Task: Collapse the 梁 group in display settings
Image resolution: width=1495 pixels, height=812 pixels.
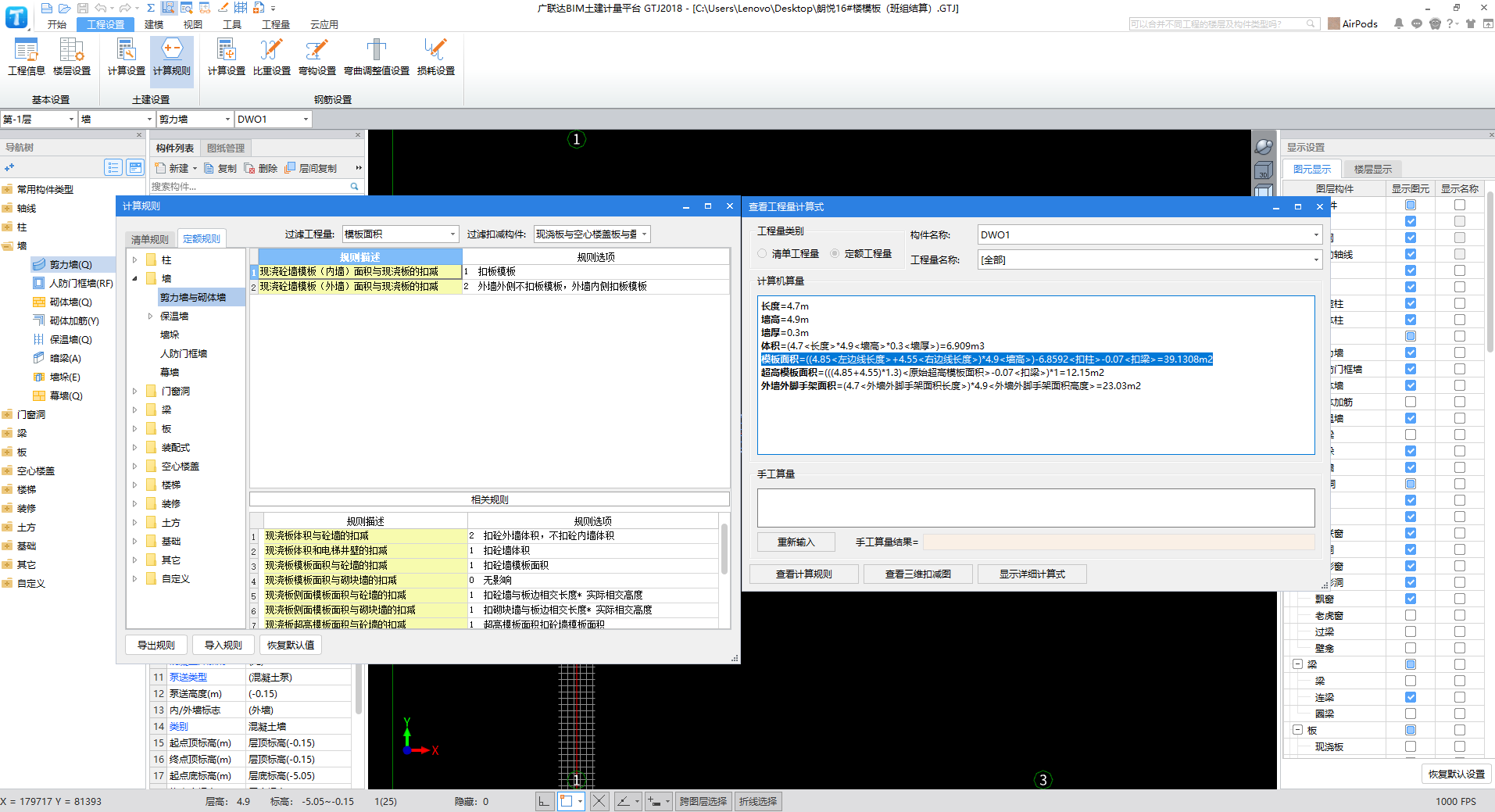Action: coord(1297,664)
